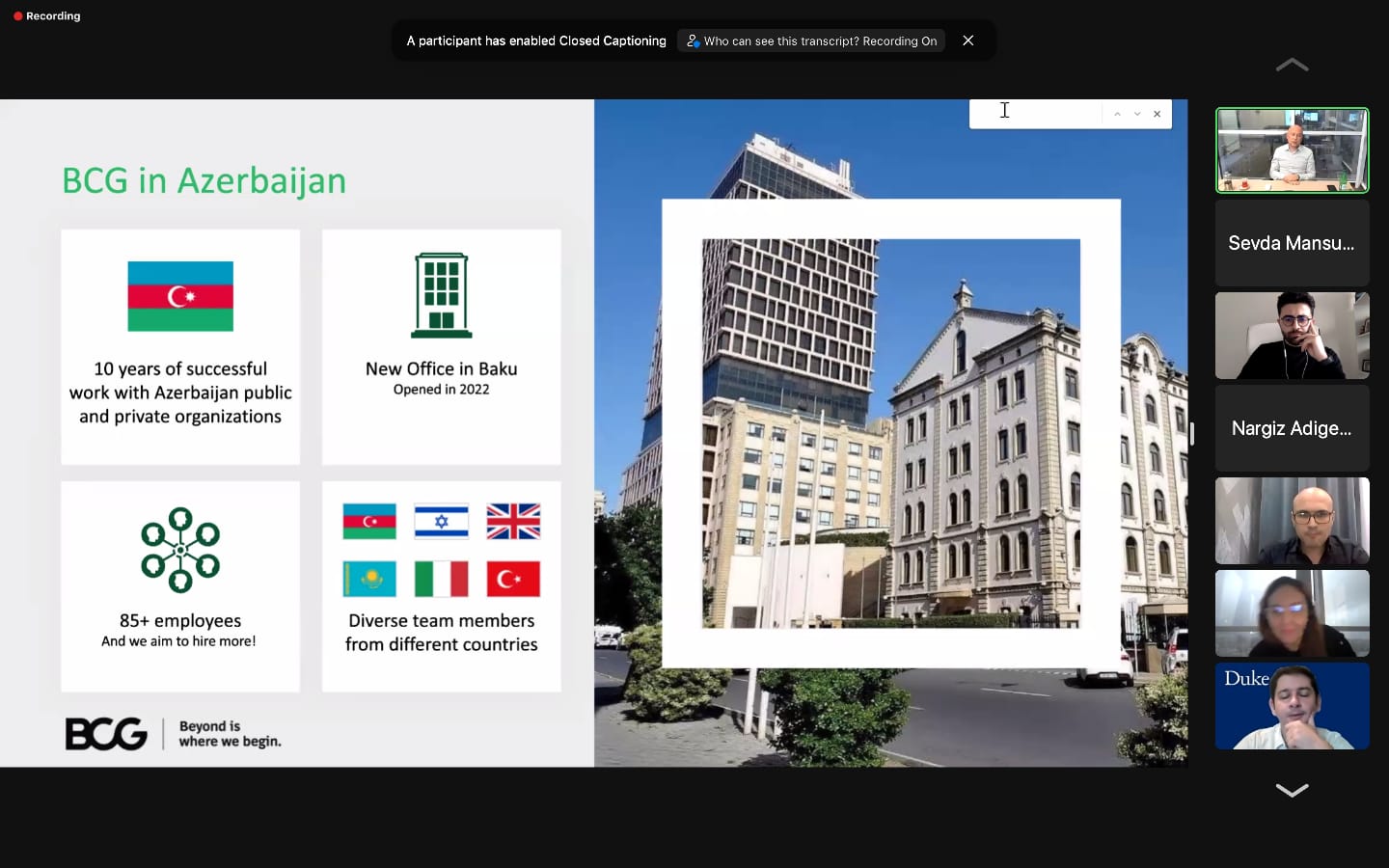Click '85+ employees' text
The image size is (1389, 868).
pos(180,620)
